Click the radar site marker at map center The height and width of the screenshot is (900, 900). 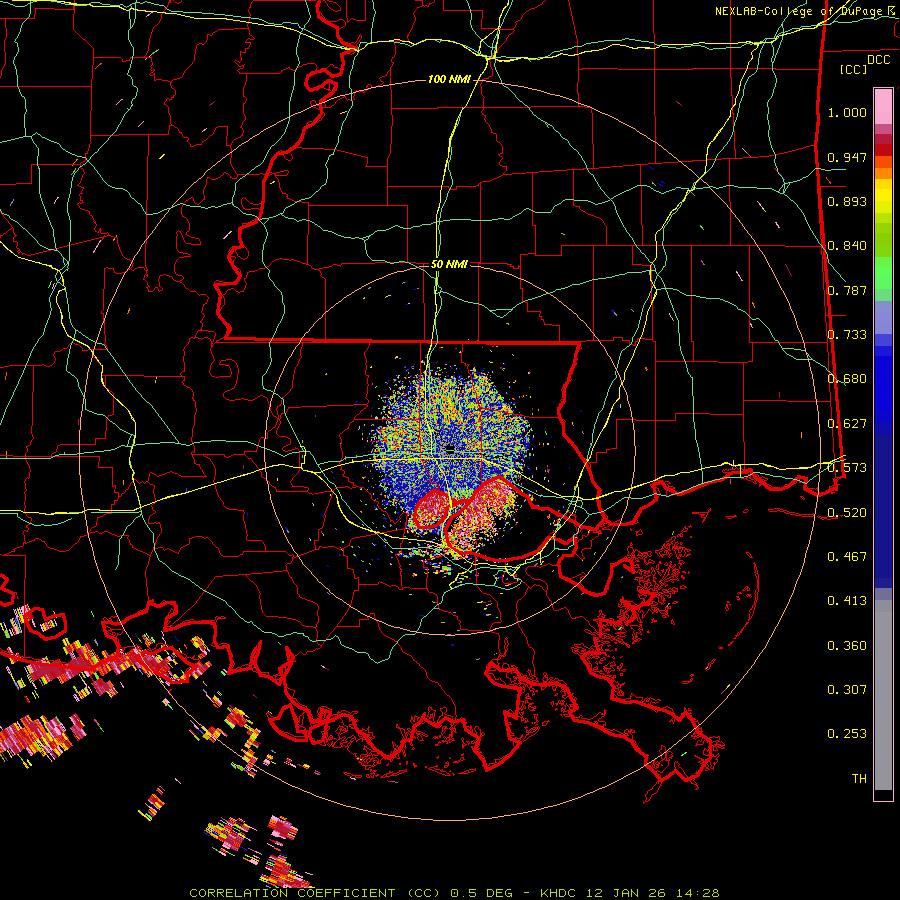pos(451,451)
